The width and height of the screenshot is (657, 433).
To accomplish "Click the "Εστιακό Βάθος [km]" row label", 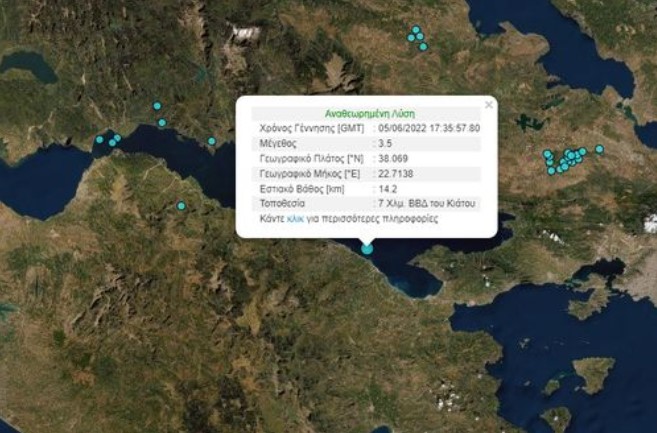I will tap(301, 188).
